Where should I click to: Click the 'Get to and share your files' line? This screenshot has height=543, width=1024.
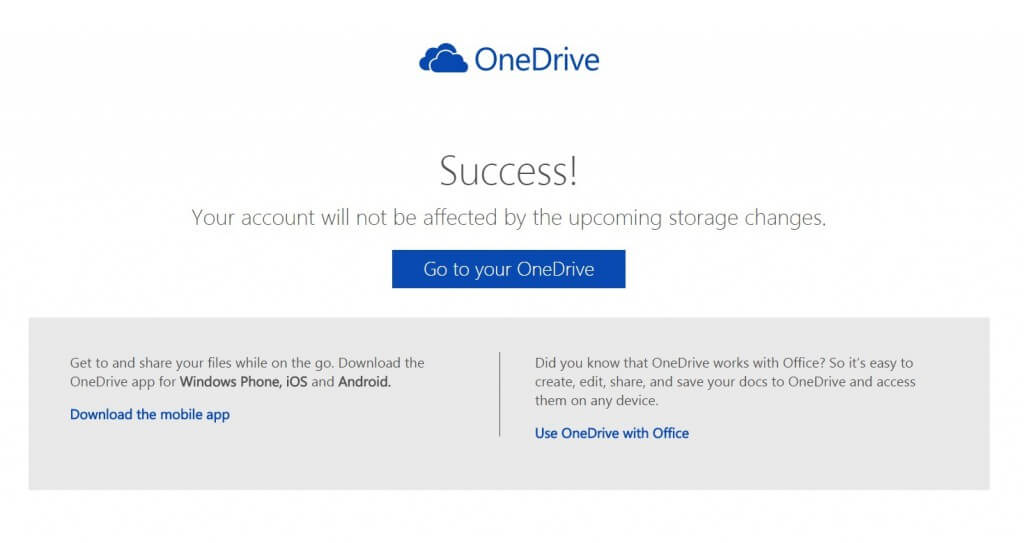247,363
